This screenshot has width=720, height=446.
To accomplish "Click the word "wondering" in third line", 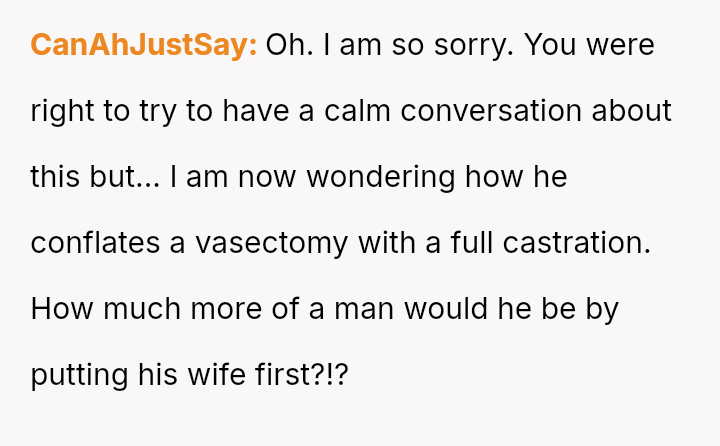I will [381, 177].
